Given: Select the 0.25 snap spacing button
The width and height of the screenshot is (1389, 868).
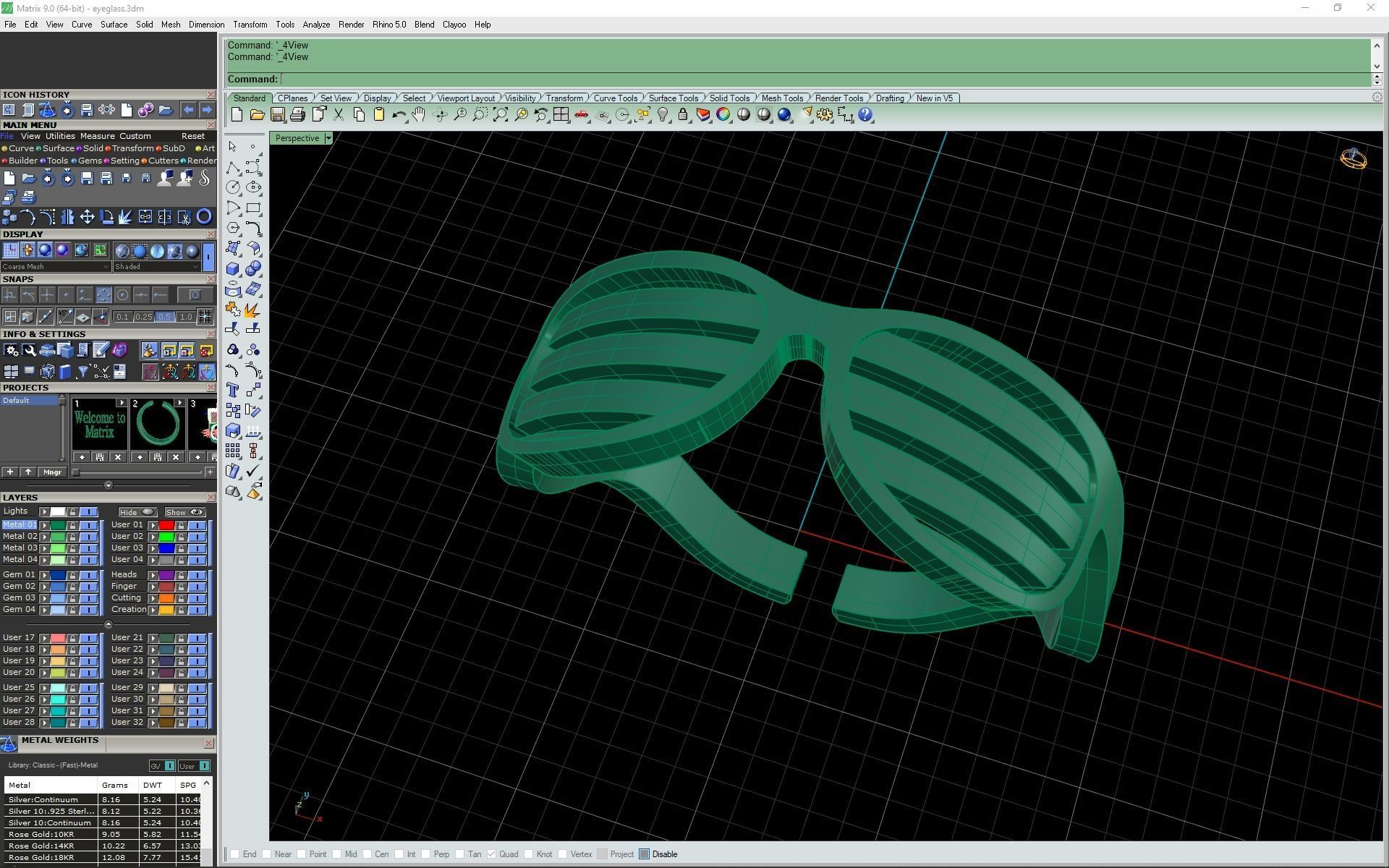Looking at the screenshot, I should tap(144, 317).
